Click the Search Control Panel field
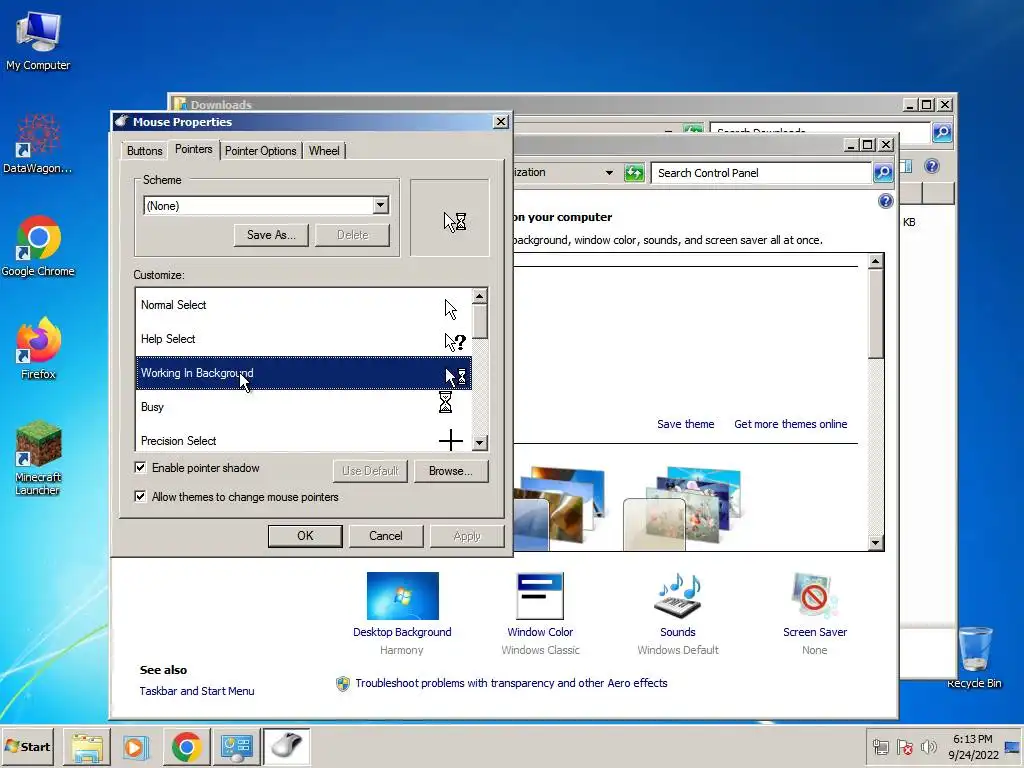The height and width of the screenshot is (768, 1024). click(x=761, y=173)
